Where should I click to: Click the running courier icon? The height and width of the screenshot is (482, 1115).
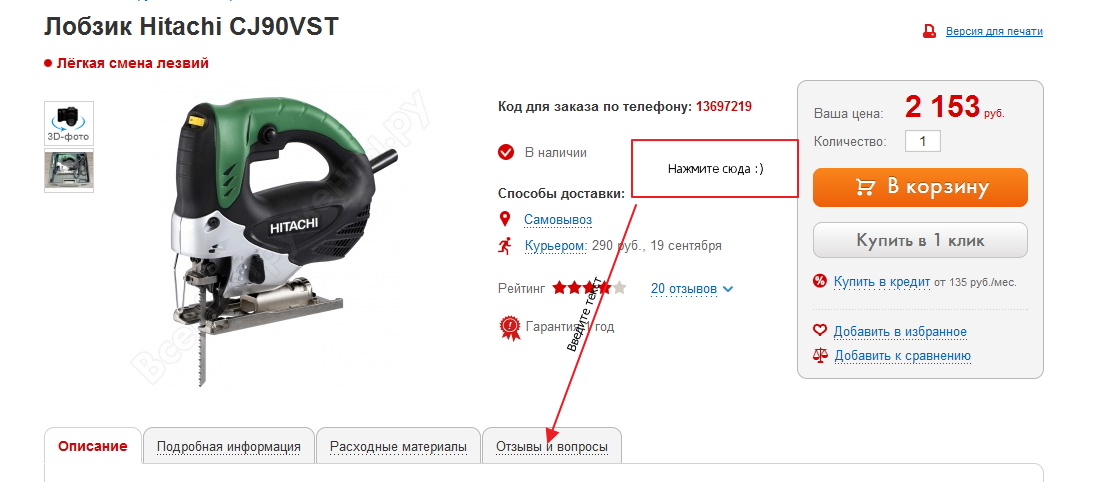505,246
